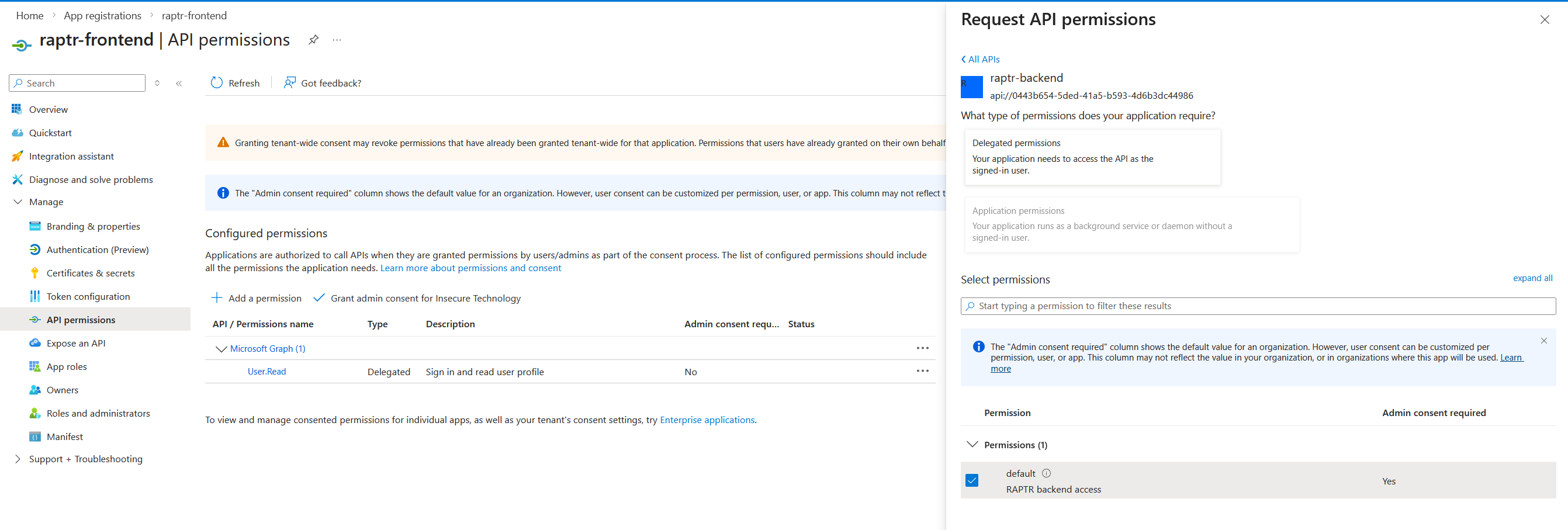Click the Refresh icon in toolbar

217,83
